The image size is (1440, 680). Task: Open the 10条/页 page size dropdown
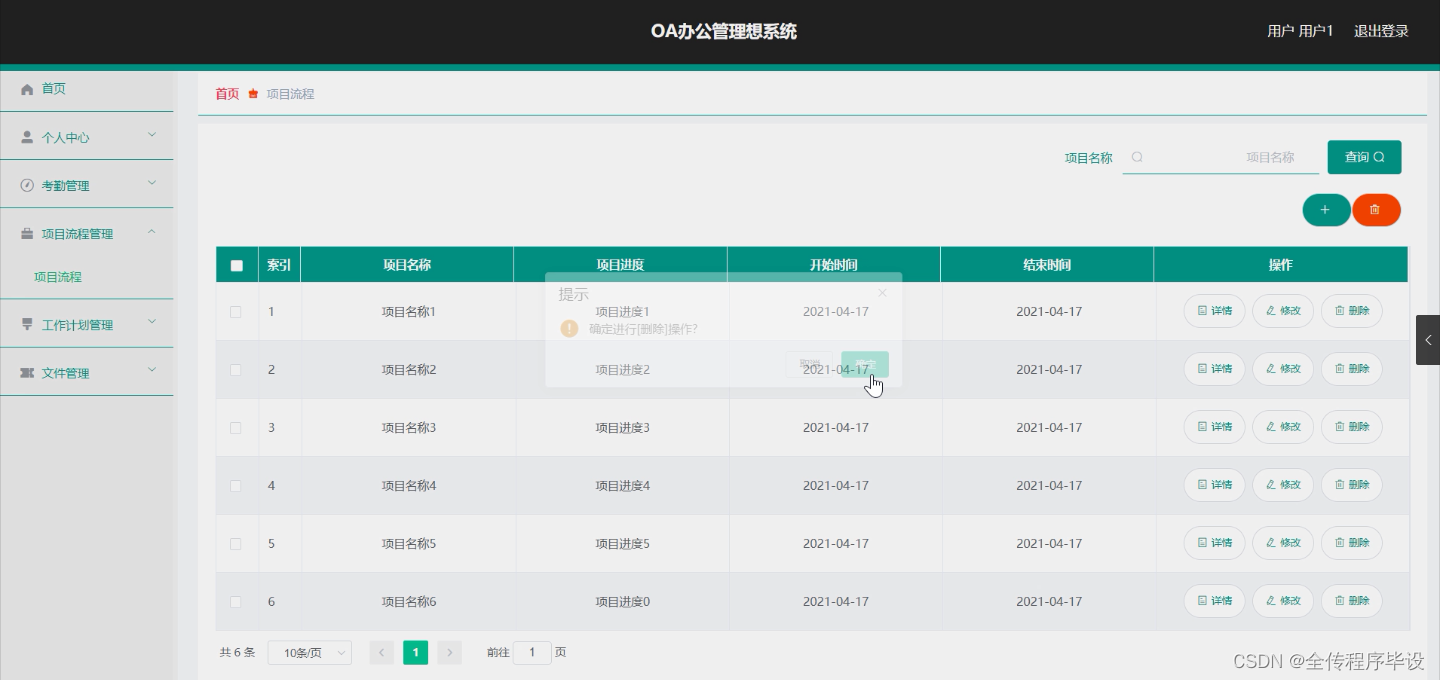309,651
